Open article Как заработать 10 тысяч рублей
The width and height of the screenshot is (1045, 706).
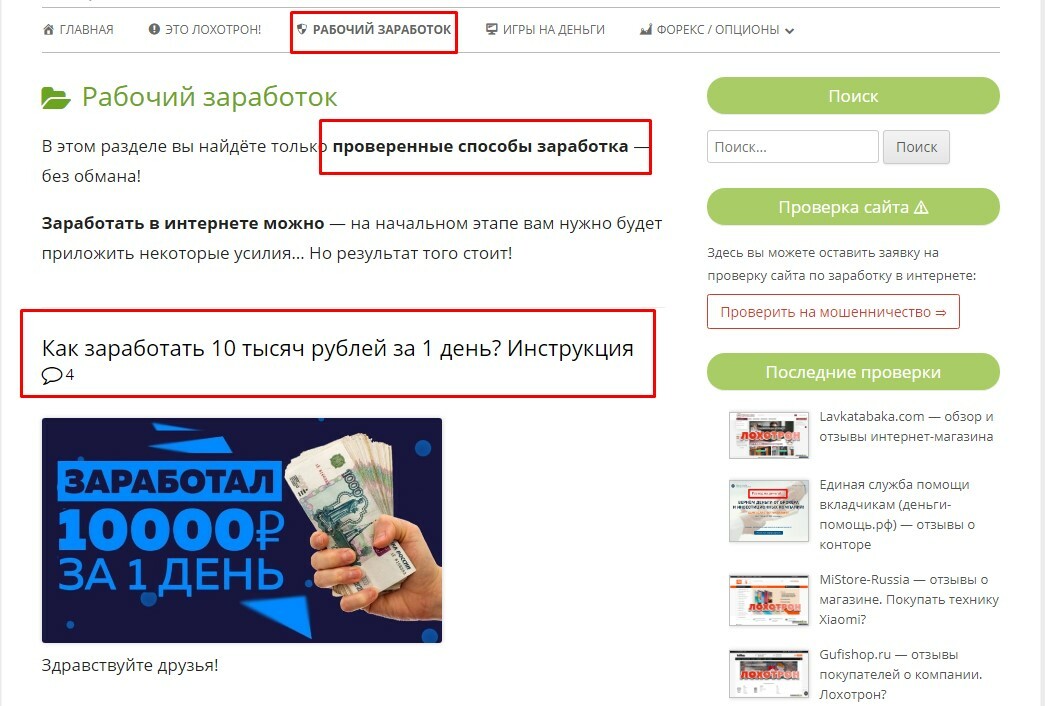tap(337, 348)
